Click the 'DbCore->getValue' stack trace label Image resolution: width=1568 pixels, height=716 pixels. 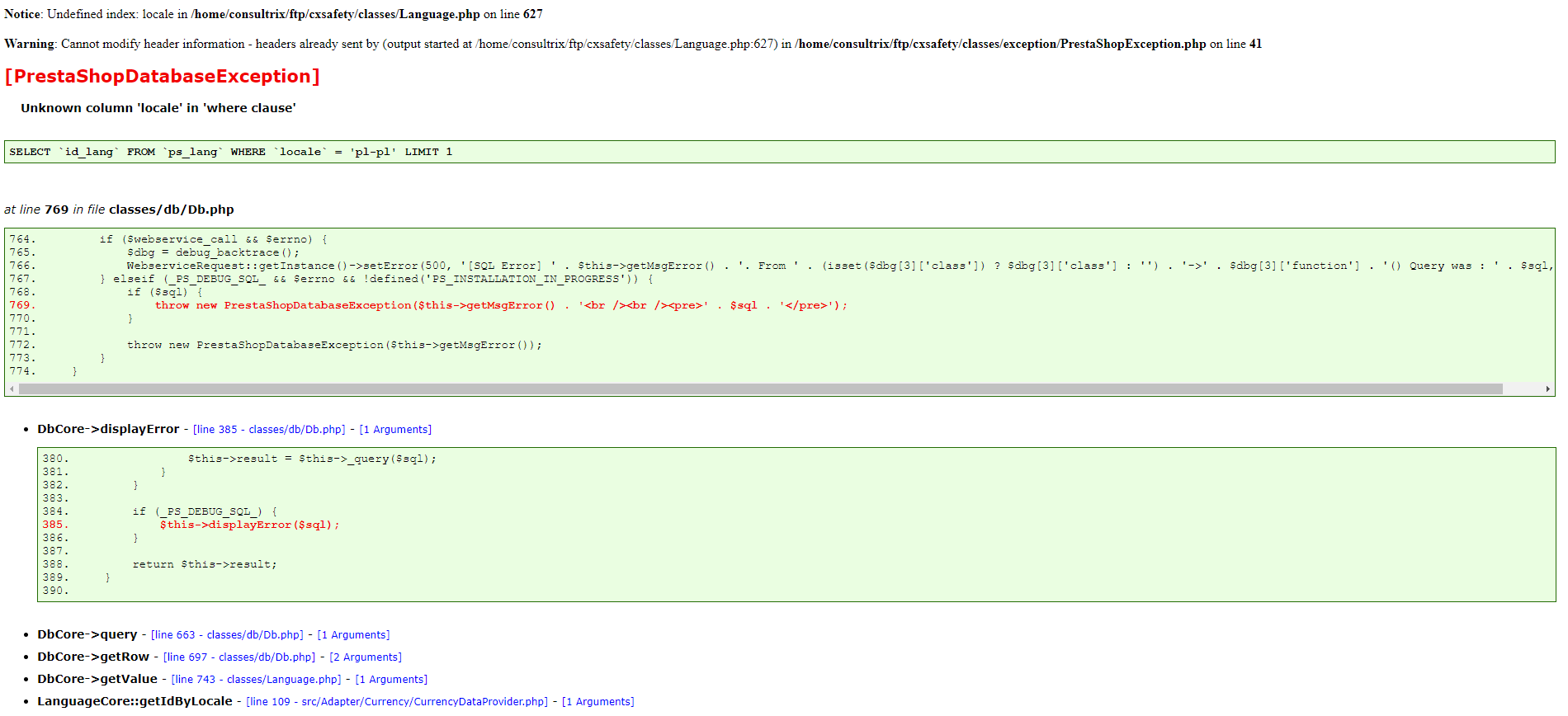[x=97, y=679]
